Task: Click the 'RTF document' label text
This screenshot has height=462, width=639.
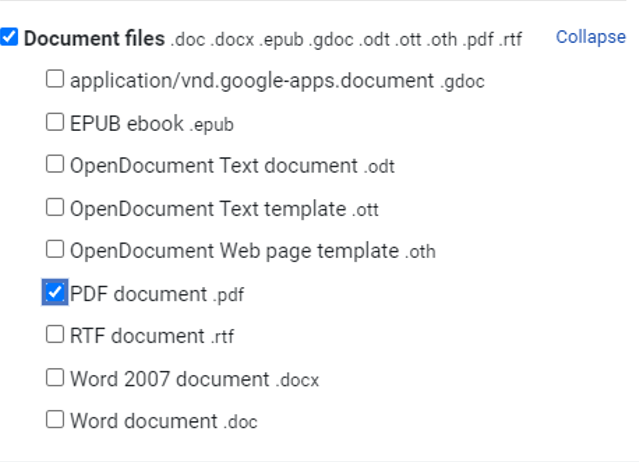Action: [x=137, y=336]
